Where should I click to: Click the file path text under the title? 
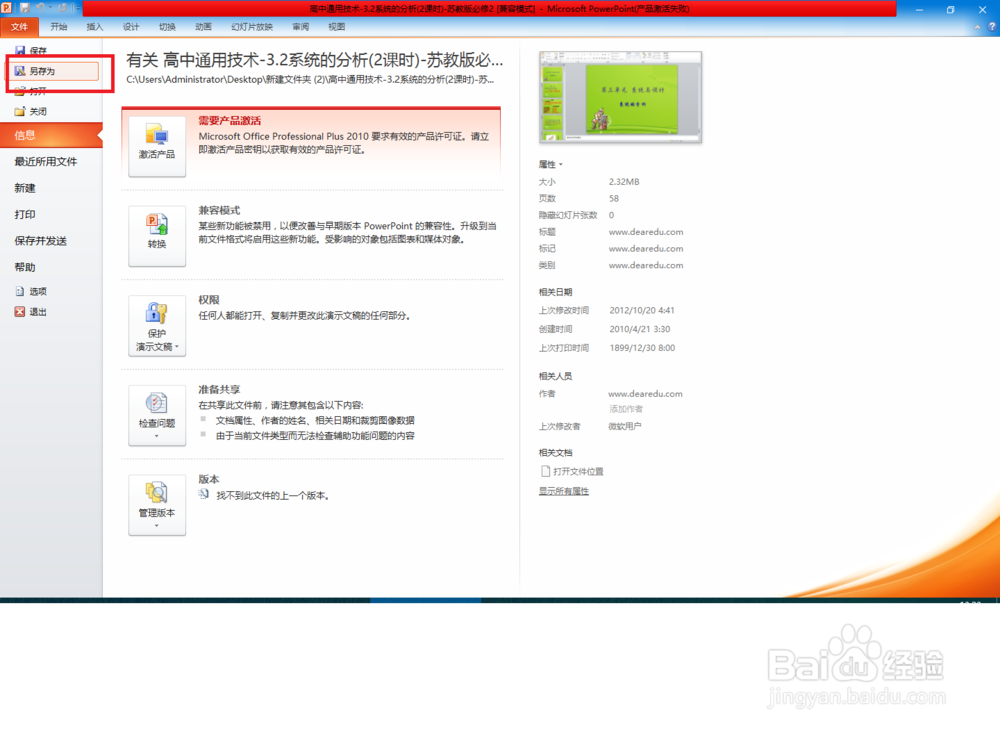tap(310, 80)
